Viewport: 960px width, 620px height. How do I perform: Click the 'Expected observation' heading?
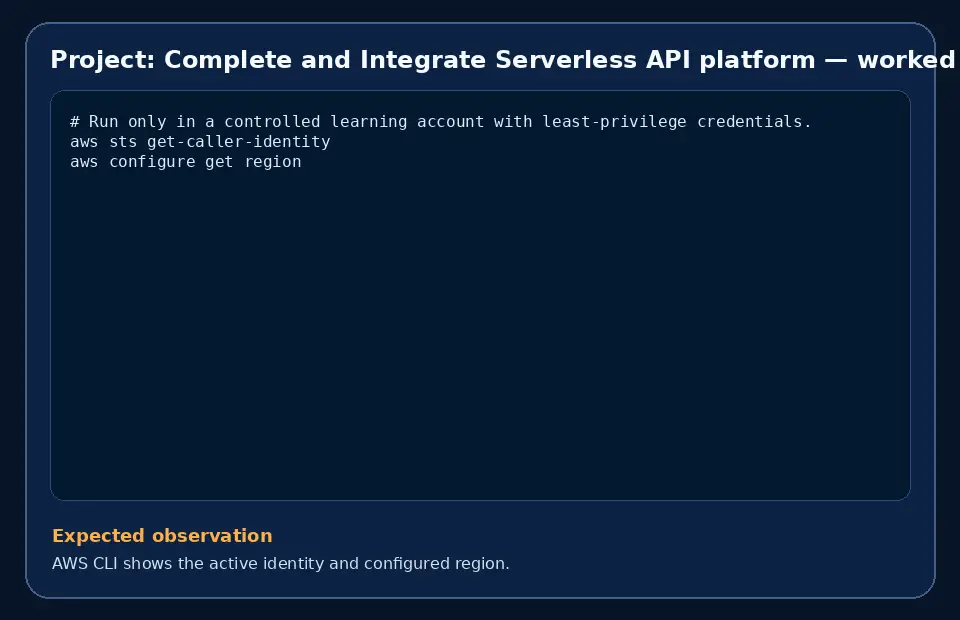[162, 536]
